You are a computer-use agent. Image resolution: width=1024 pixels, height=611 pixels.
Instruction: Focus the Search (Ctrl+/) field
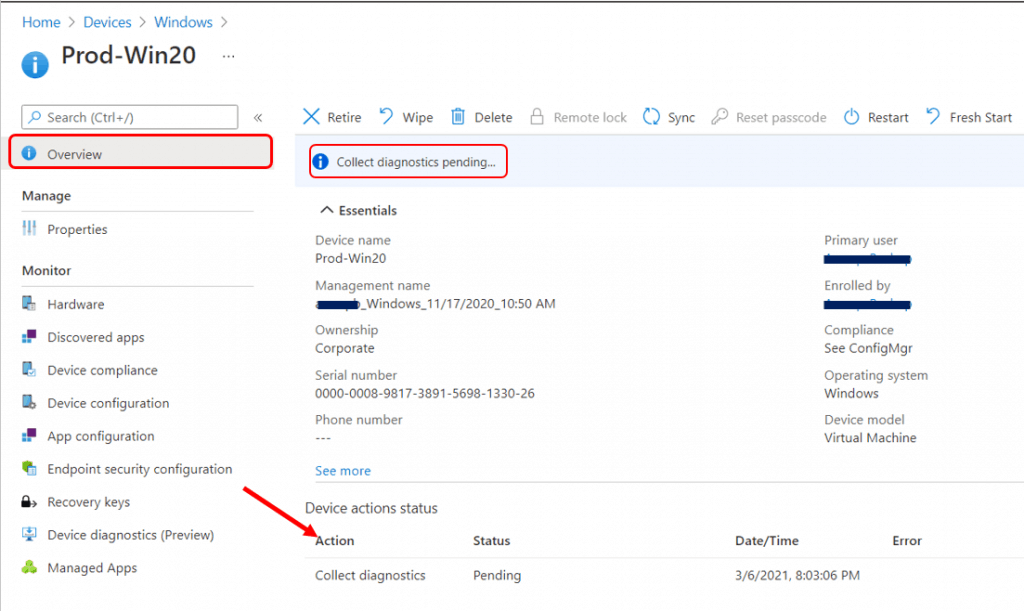click(130, 117)
